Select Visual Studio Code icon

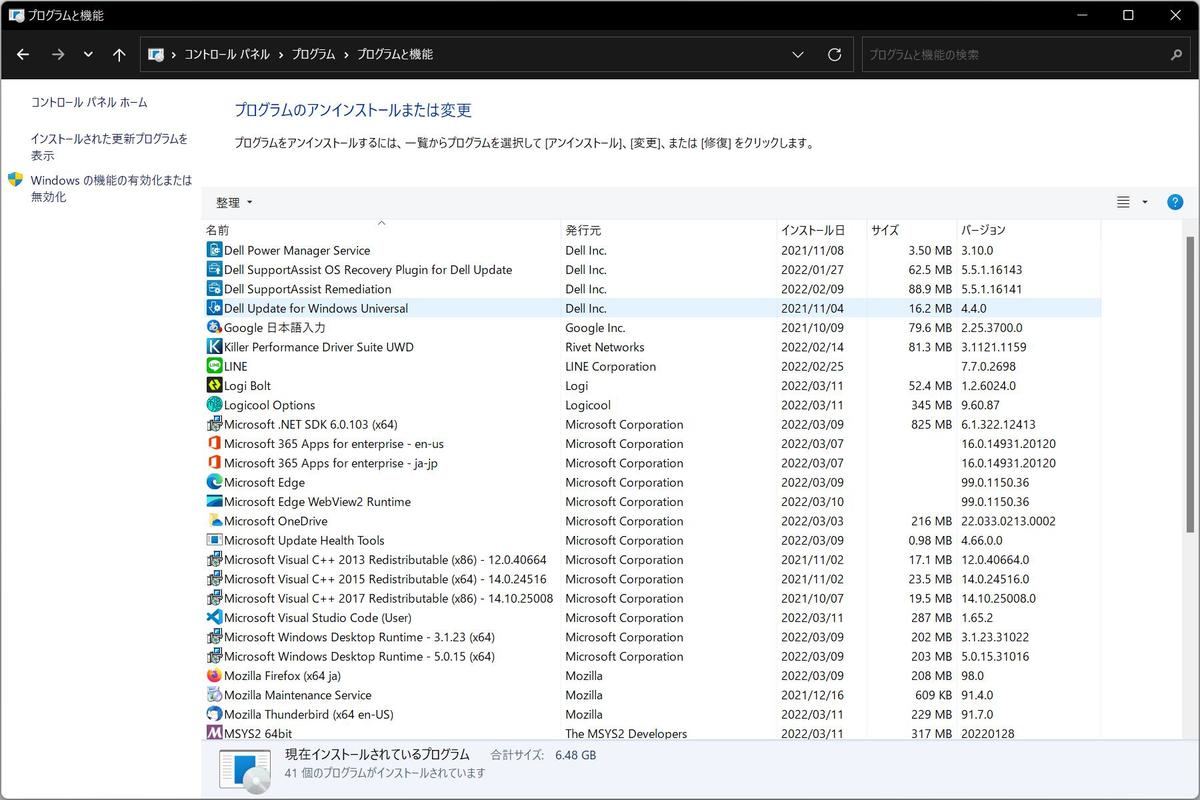(214, 617)
